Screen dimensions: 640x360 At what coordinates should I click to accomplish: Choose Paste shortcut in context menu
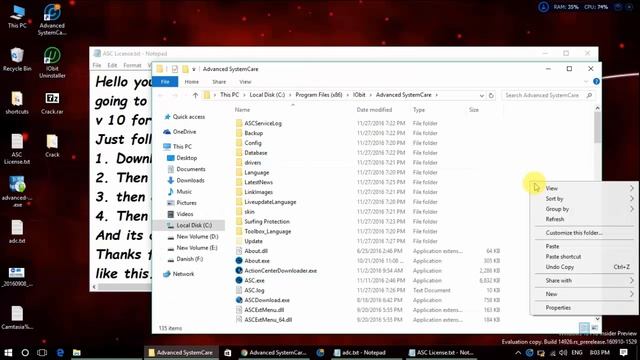584,256
